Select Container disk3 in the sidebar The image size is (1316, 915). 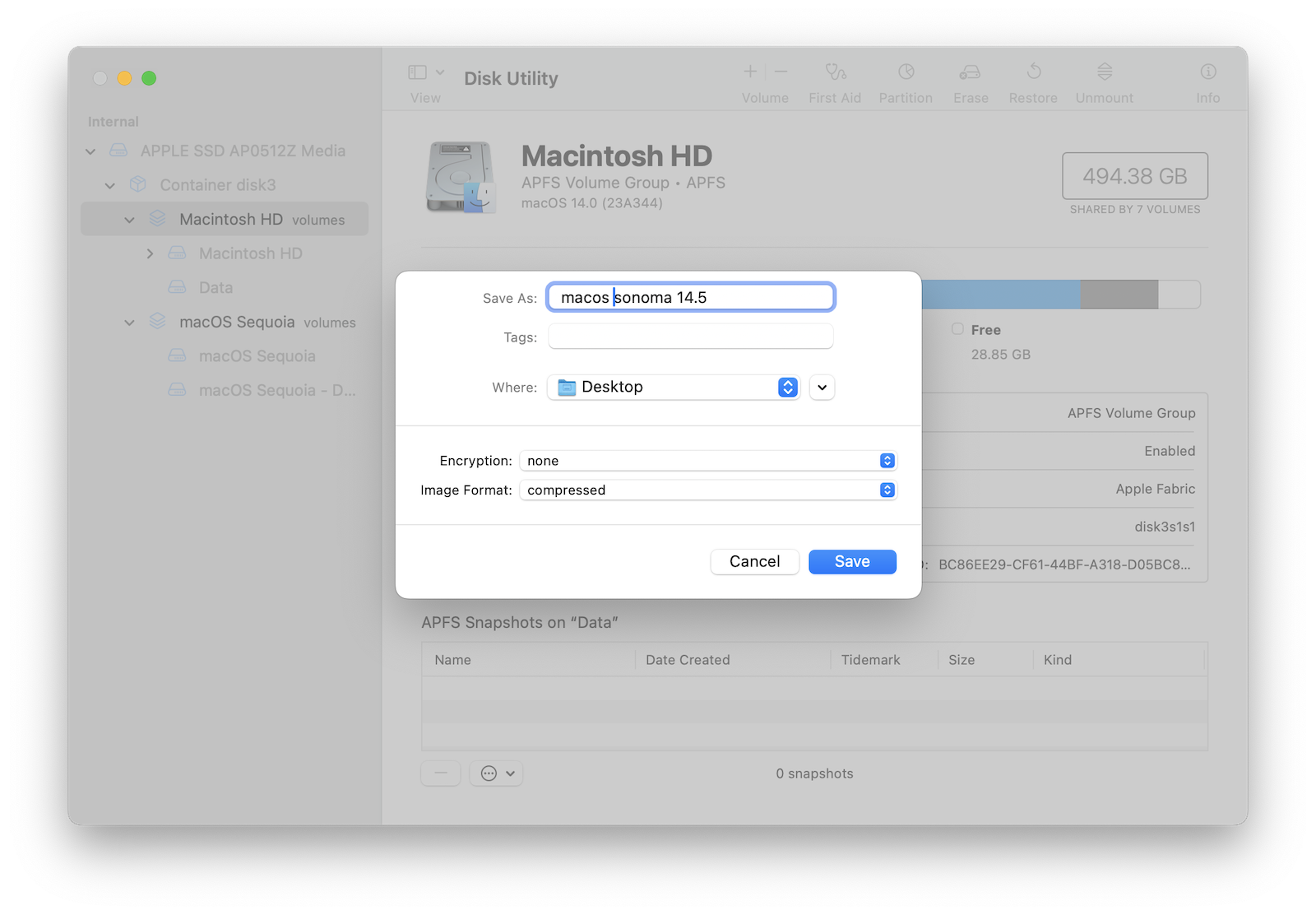[x=224, y=185]
